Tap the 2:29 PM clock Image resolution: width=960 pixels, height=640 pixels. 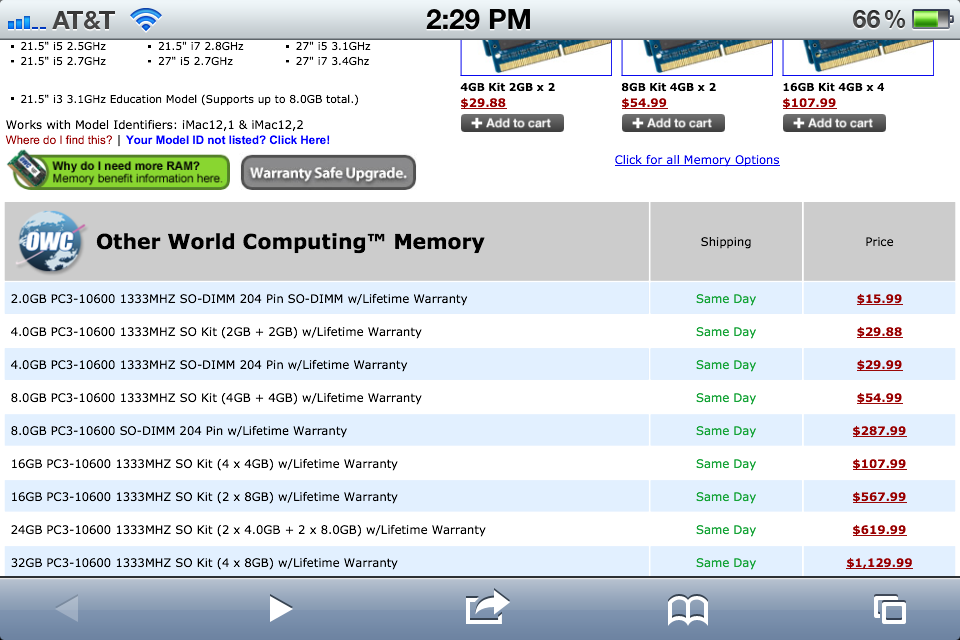click(478, 20)
